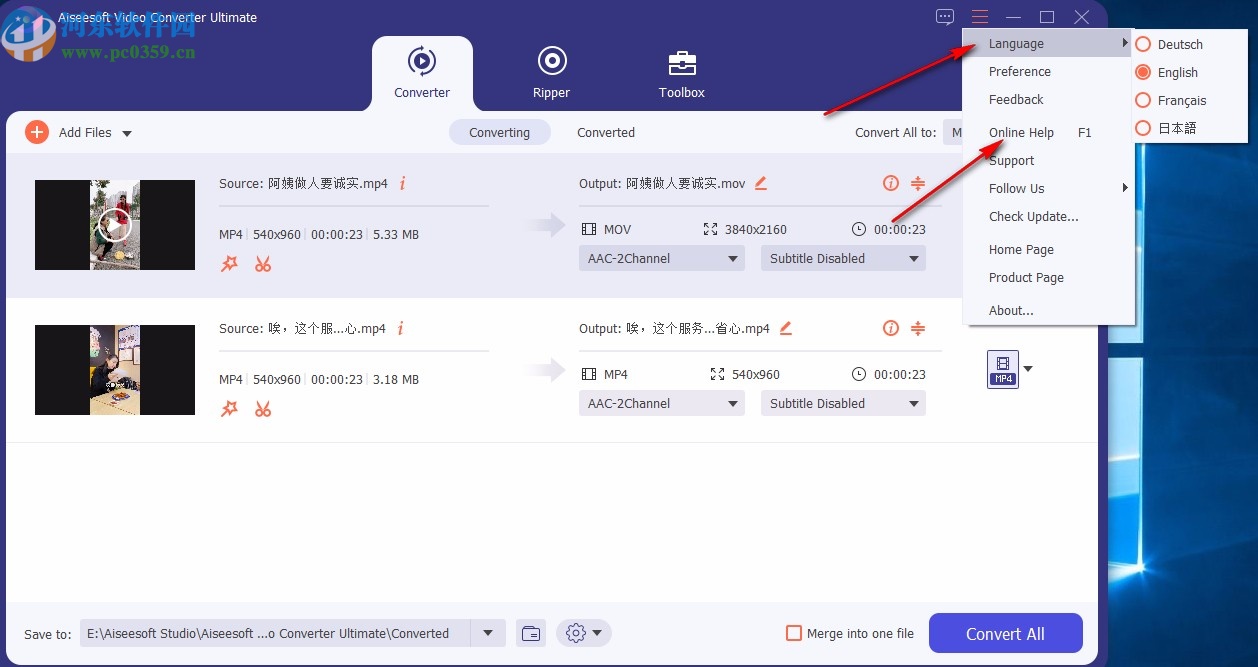The width and height of the screenshot is (1258, 667).
Task: Click the second video's preview thumbnail
Action: 114,370
